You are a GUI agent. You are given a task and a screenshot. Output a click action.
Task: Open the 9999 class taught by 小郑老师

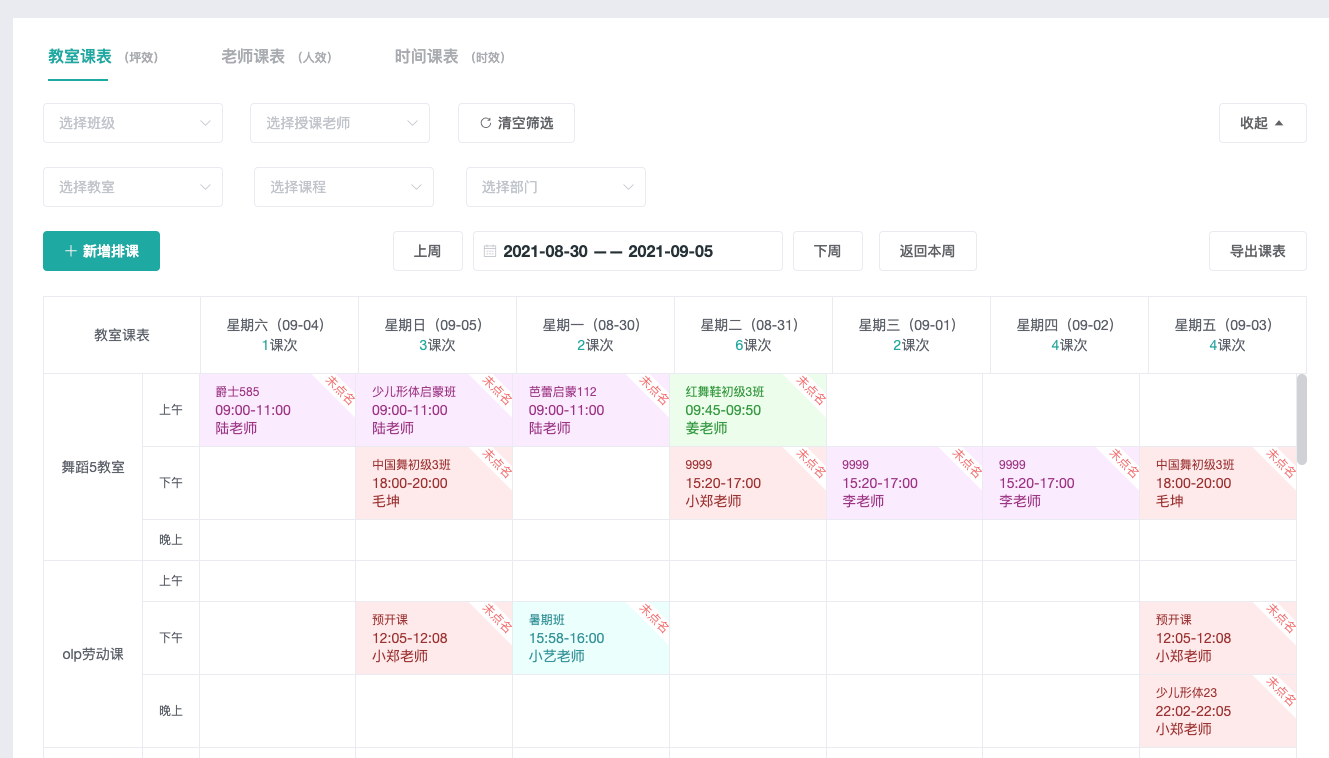[748, 483]
